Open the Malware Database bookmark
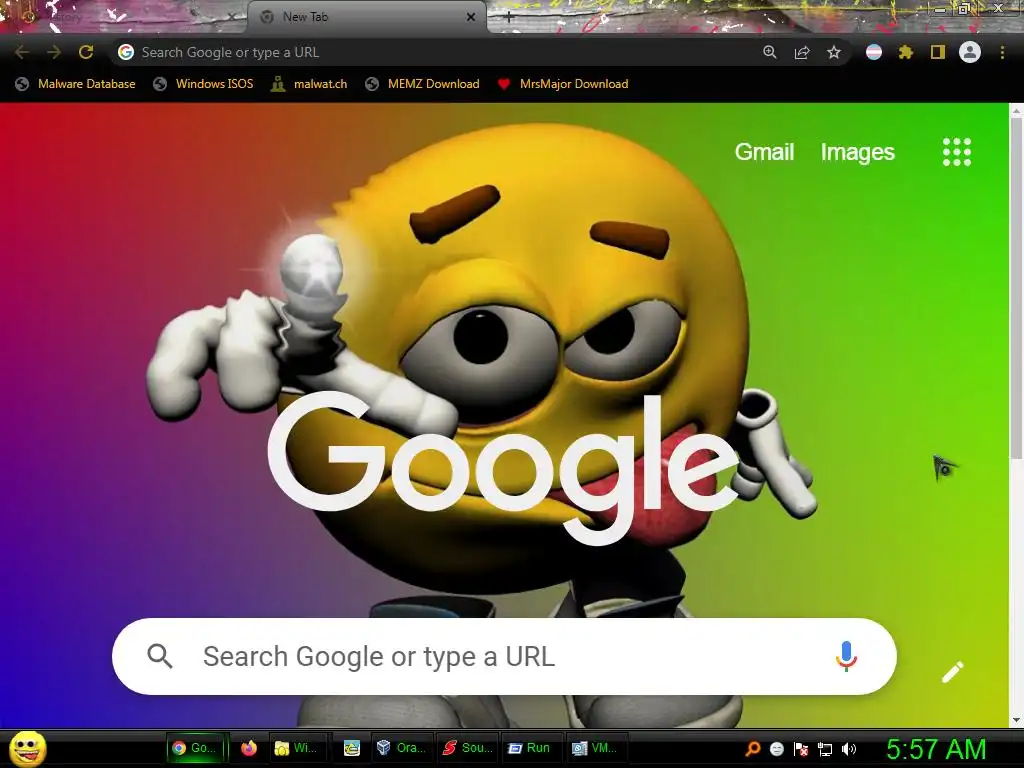The image size is (1024, 768). tap(76, 84)
